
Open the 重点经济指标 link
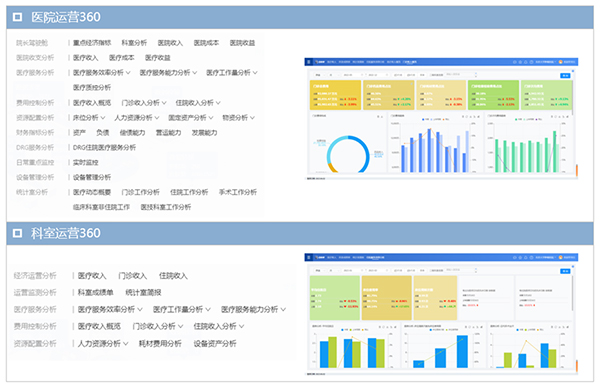pos(92,43)
